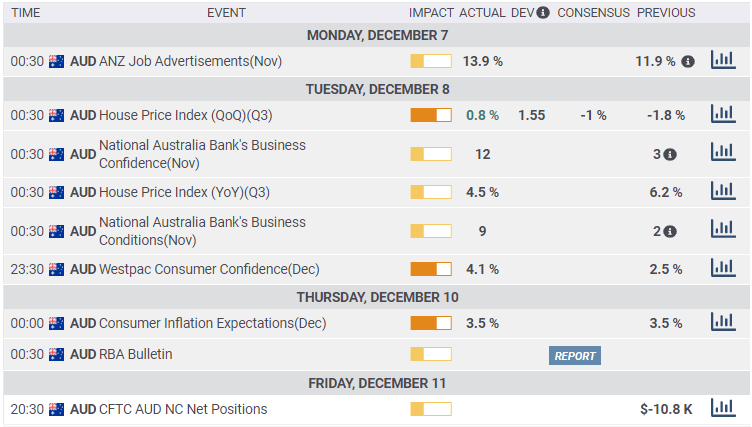Viewport: 752px width, 427px height.
Task: Click info icon next to 11.9 % previous value
Action: point(688,62)
